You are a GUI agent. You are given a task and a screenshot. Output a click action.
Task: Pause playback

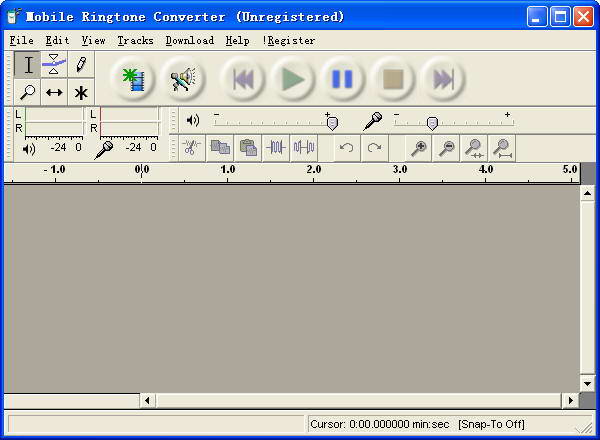tap(343, 80)
